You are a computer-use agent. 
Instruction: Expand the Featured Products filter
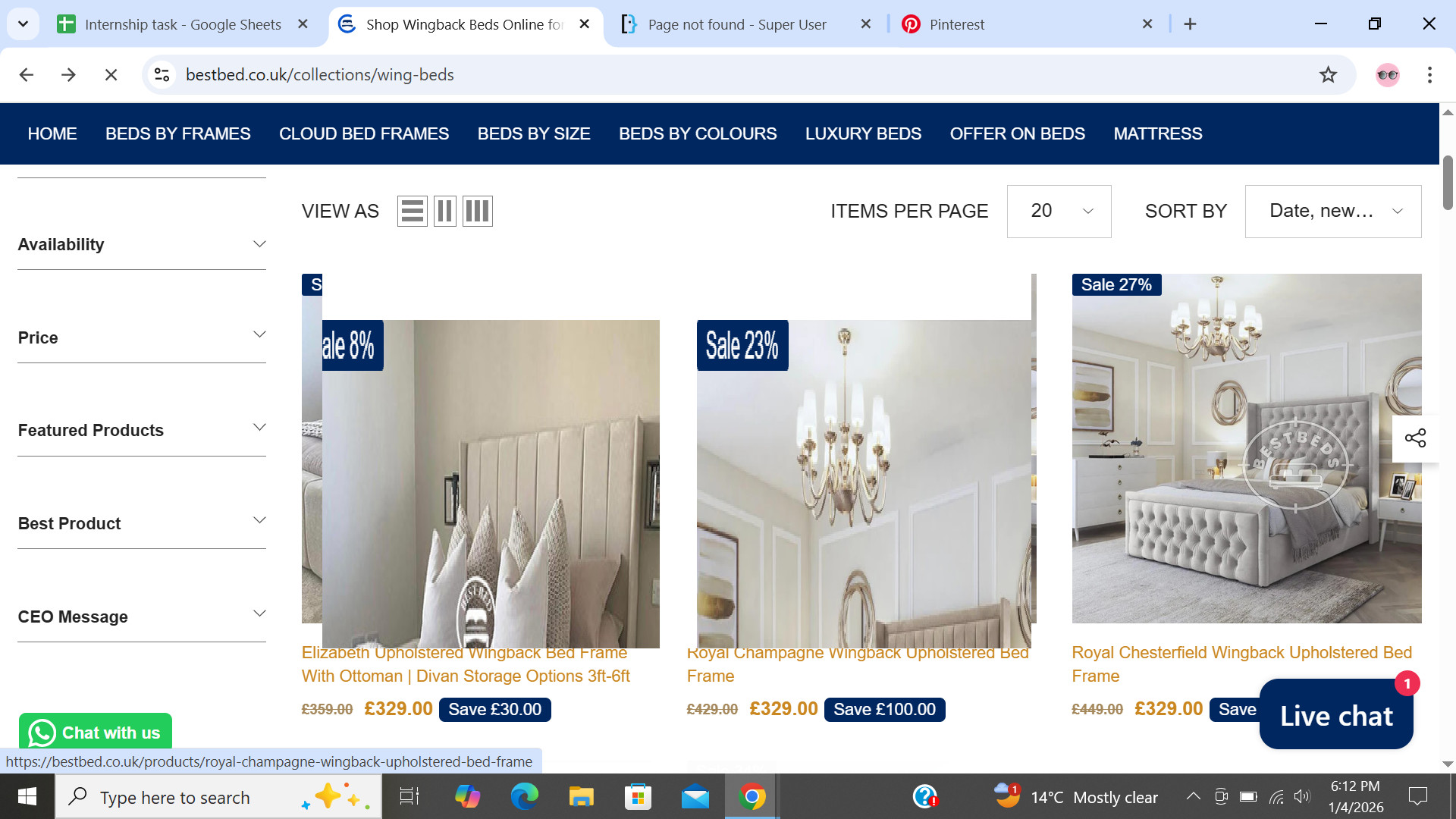142,431
